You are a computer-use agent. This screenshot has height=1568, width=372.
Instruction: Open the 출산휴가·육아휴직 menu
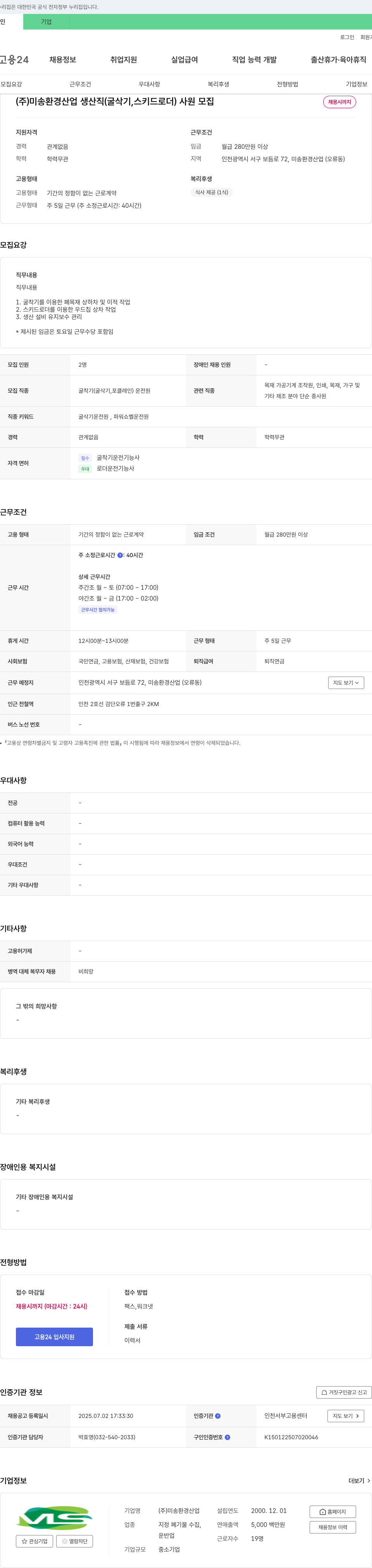(x=339, y=60)
